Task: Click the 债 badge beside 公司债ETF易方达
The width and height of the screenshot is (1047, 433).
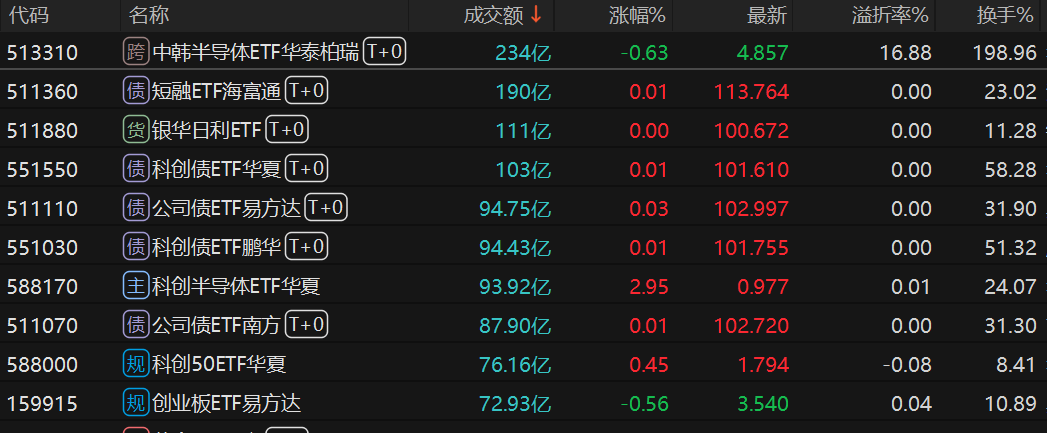Action: (x=136, y=208)
